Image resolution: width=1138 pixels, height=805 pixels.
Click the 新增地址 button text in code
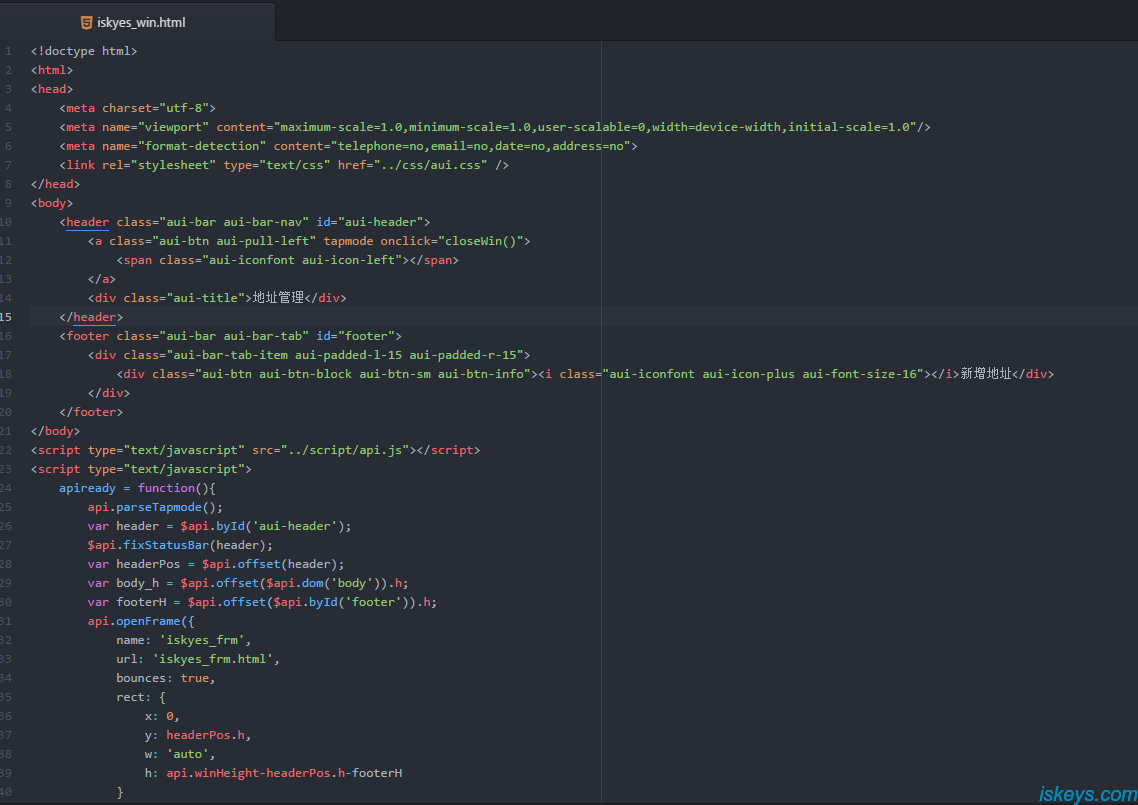point(987,374)
